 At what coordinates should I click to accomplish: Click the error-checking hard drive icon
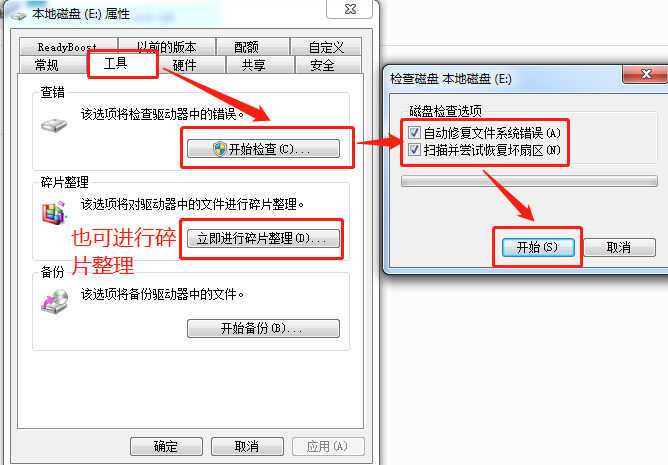54,125
